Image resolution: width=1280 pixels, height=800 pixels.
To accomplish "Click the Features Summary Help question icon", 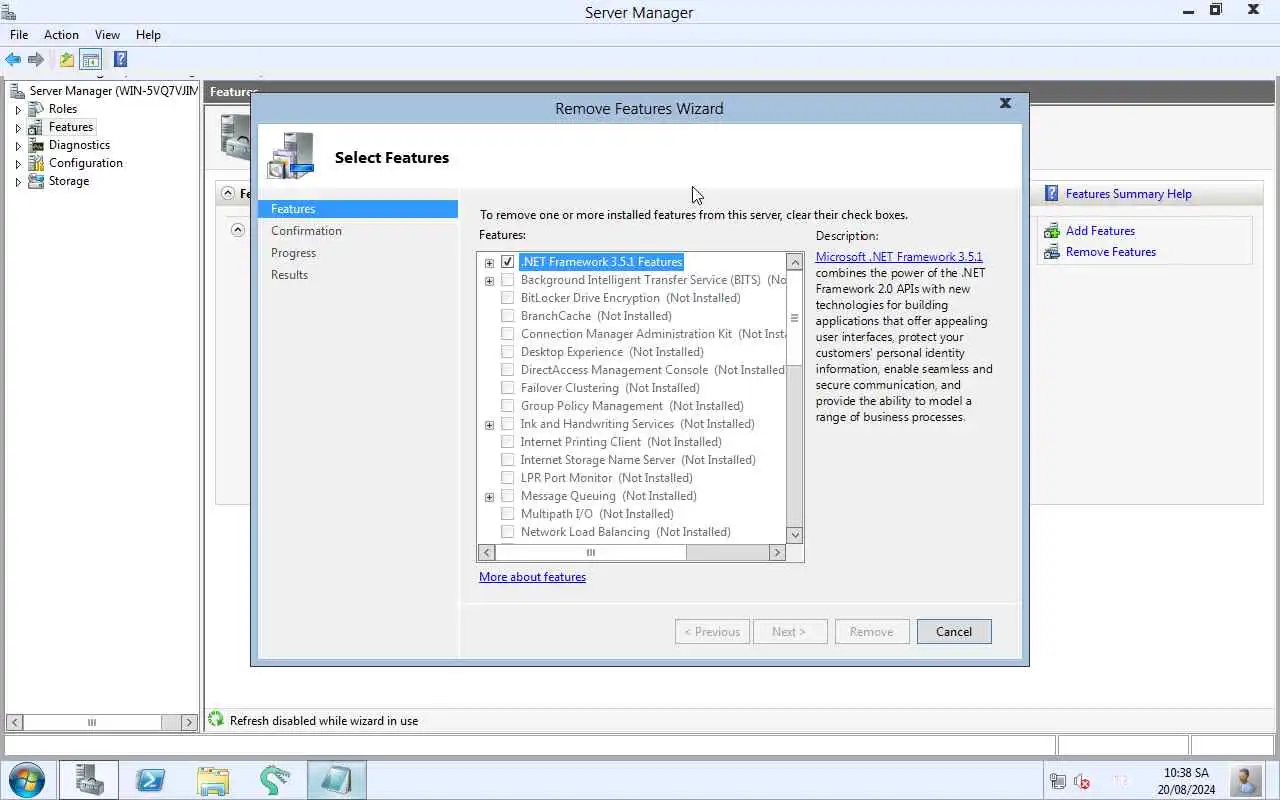I will click(1052, 194).
